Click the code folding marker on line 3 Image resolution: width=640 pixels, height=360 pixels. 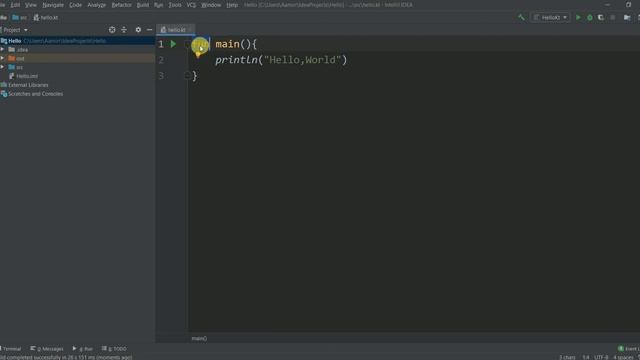tap(187, 76)
